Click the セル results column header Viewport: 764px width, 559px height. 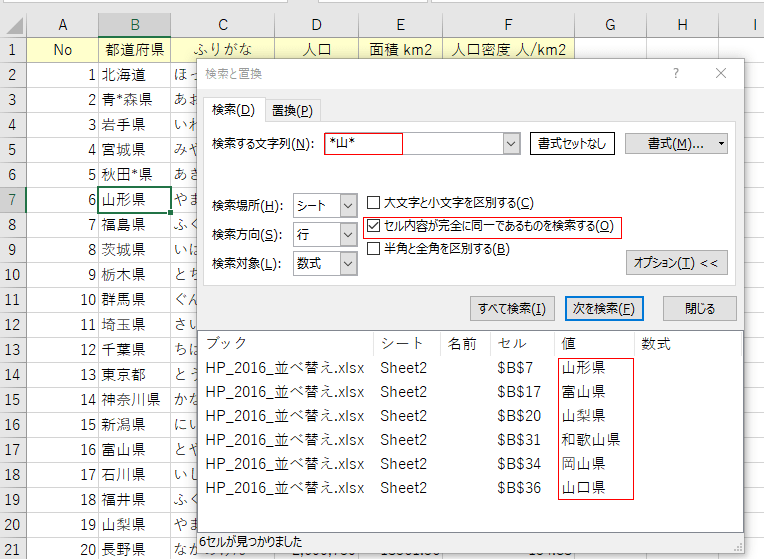(522, 344)
